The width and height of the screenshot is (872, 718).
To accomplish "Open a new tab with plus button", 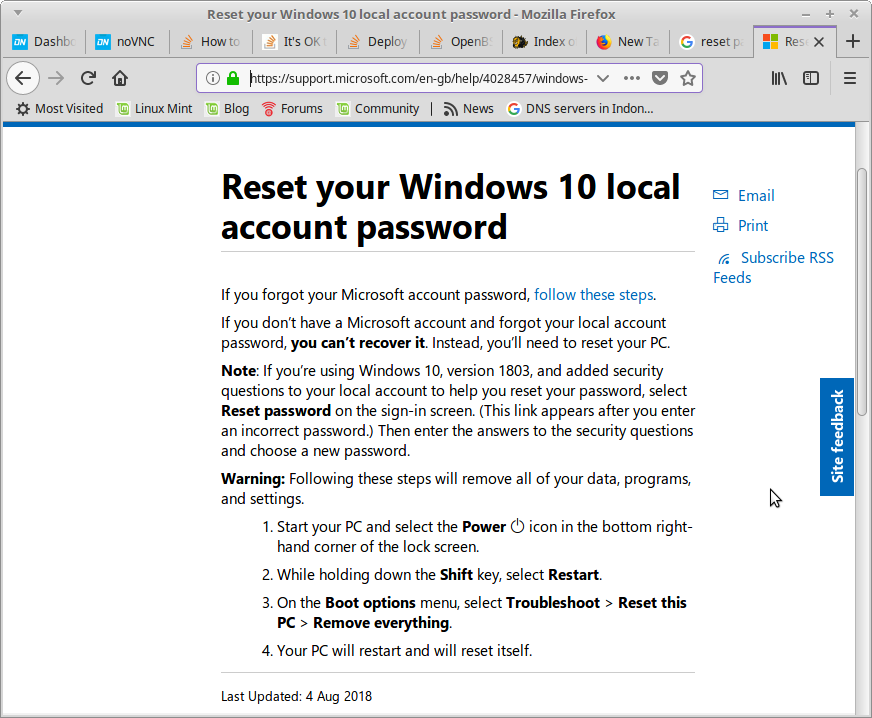I will pyautogui.click(x=853, y=42).
